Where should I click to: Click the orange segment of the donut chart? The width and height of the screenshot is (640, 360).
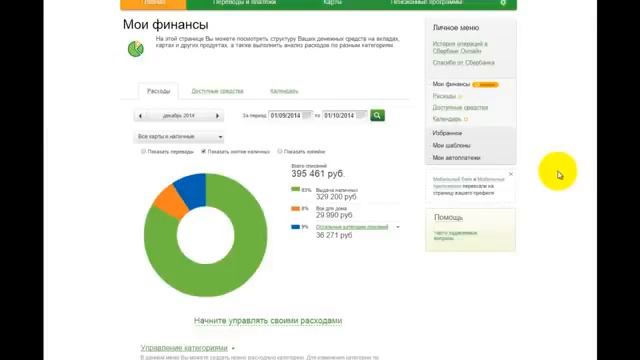click(x=171, y=202)
